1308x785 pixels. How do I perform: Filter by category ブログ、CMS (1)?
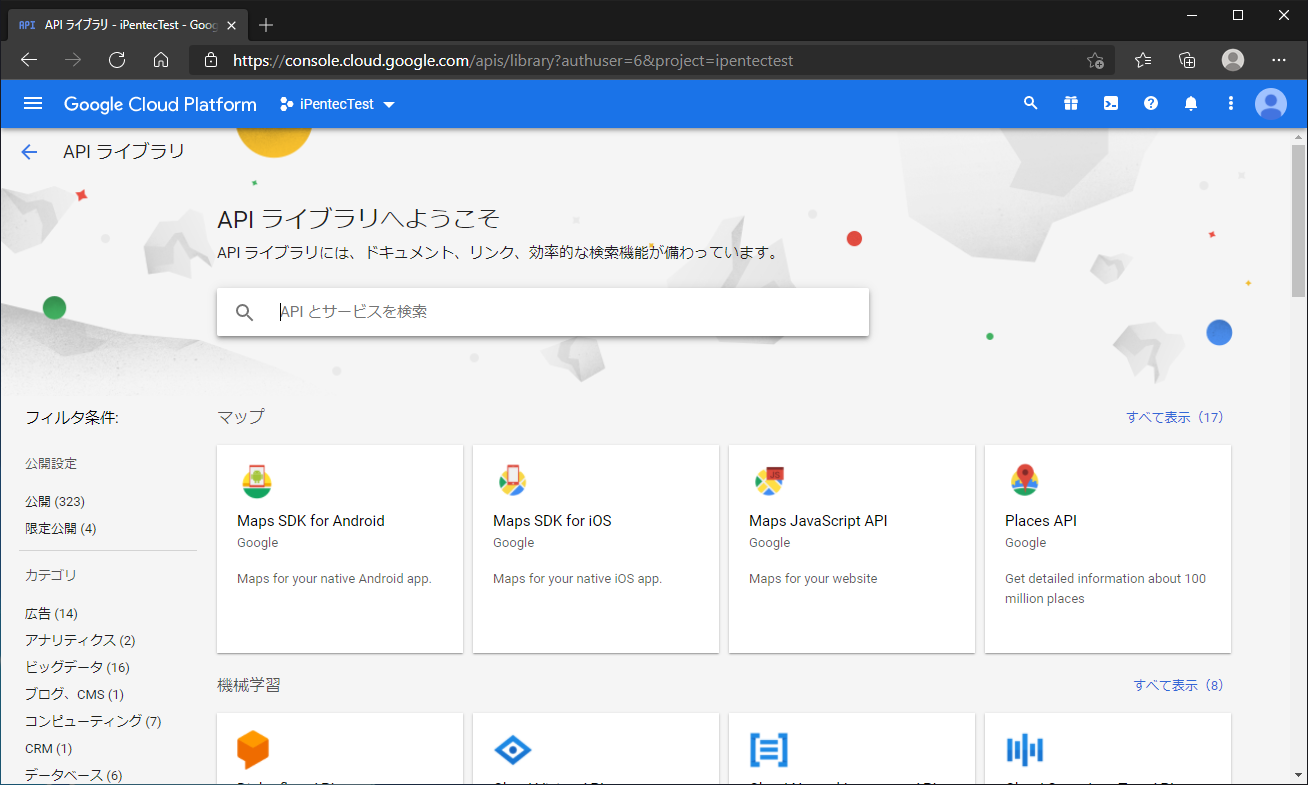(74, 694)
